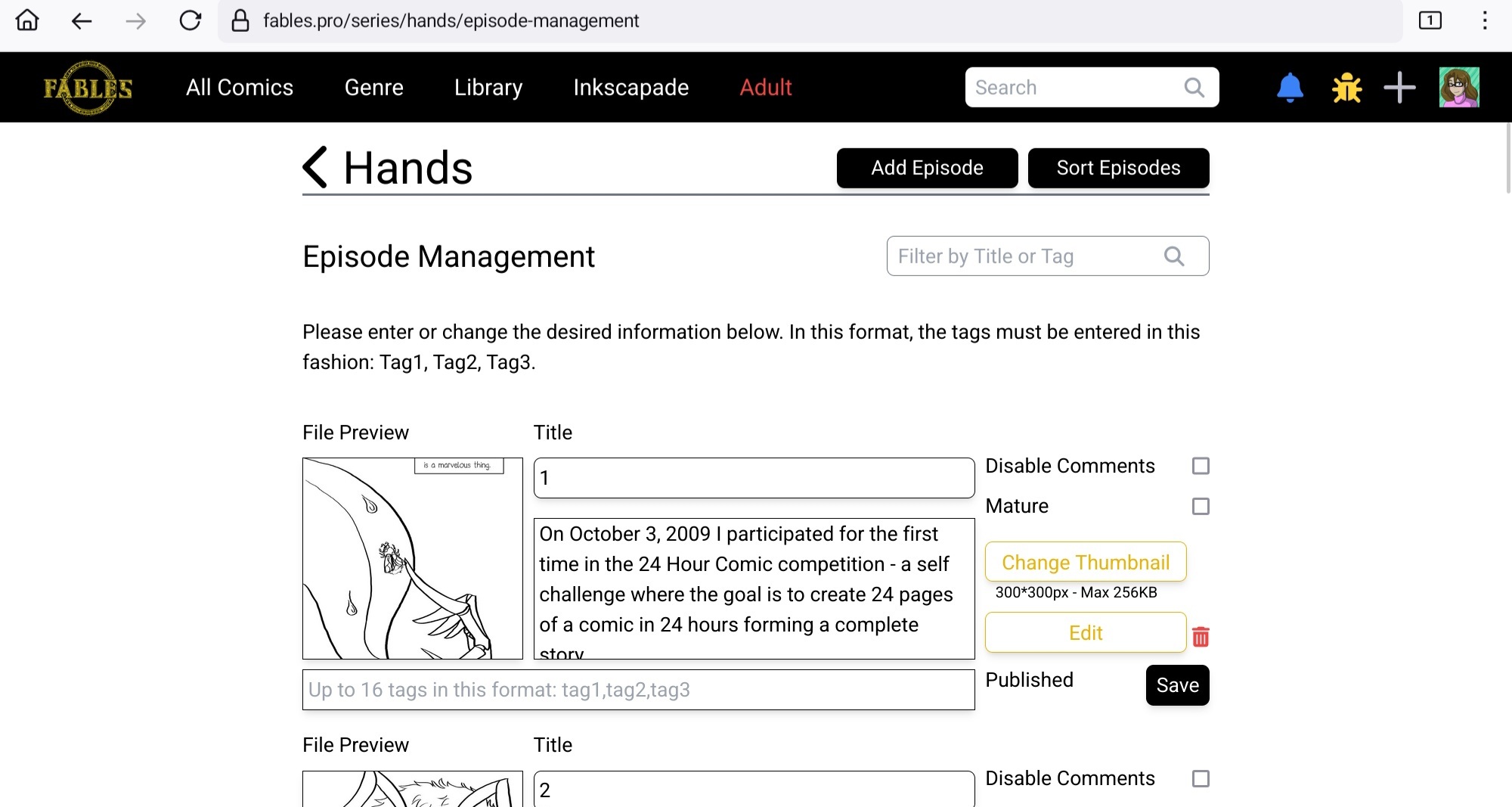The height and width of the screenshot is (807, 1512).
Task: Select the Episode Management heading
Action: (x=448, y=256)
